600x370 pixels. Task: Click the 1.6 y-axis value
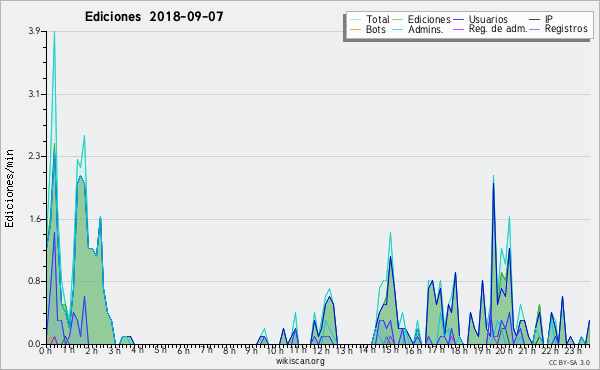(34, 219)
